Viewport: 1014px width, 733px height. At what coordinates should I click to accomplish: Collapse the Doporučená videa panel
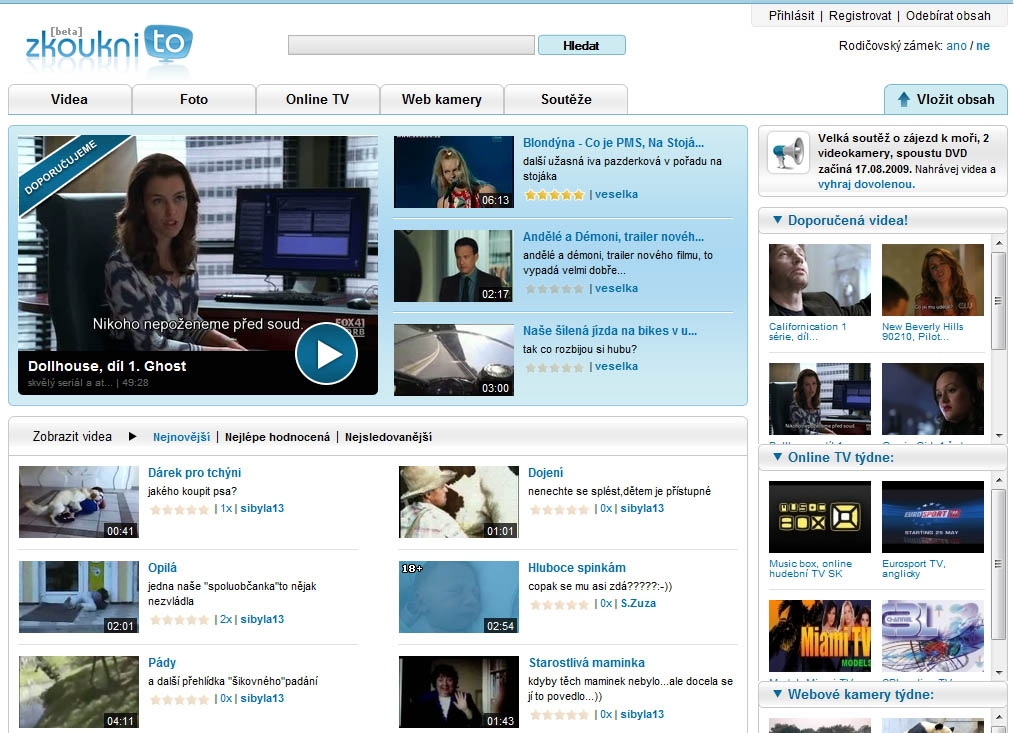[775, 220]
